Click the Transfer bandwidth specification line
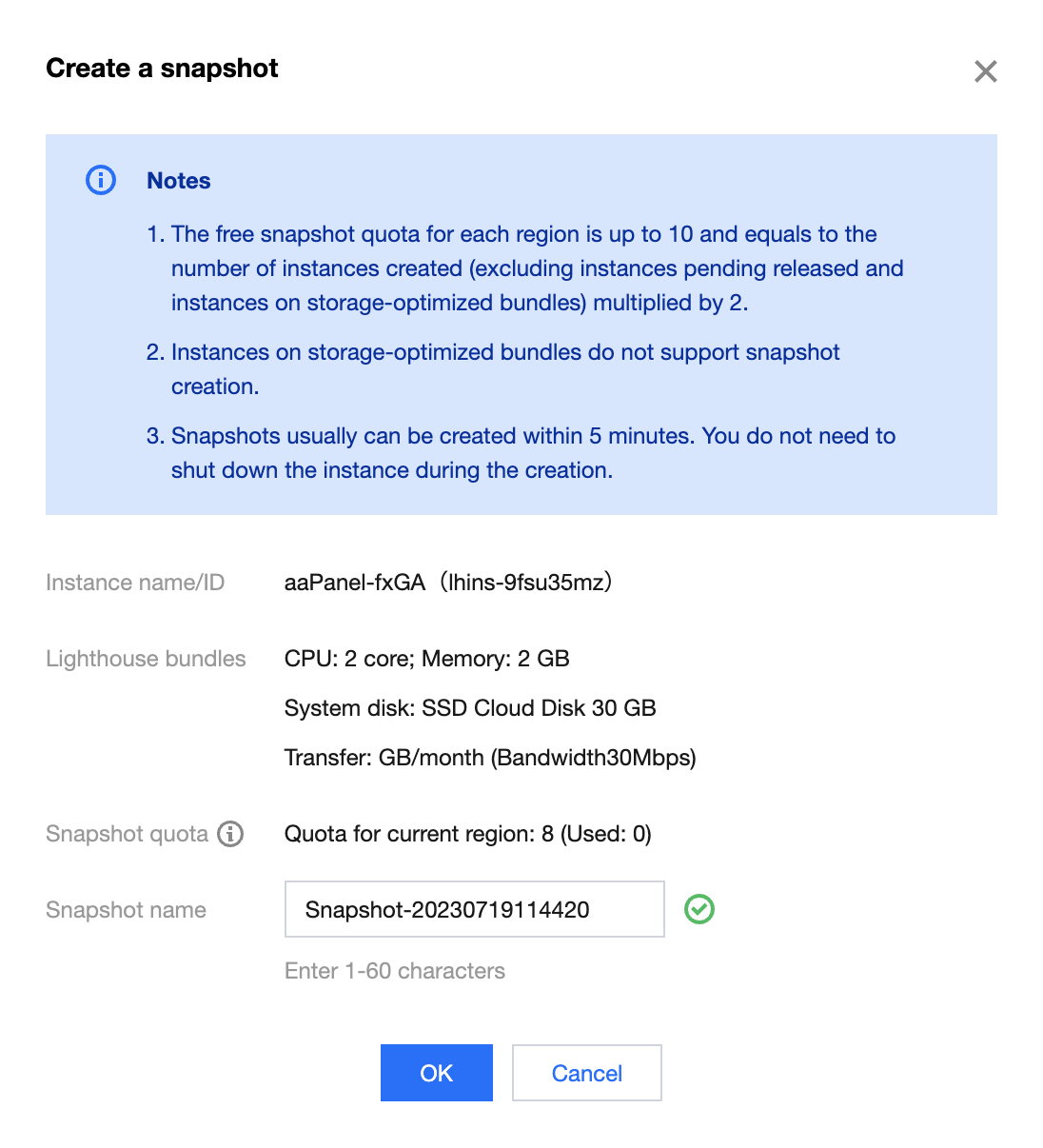Viewport: 1043px width, 1148px height. 490,758
